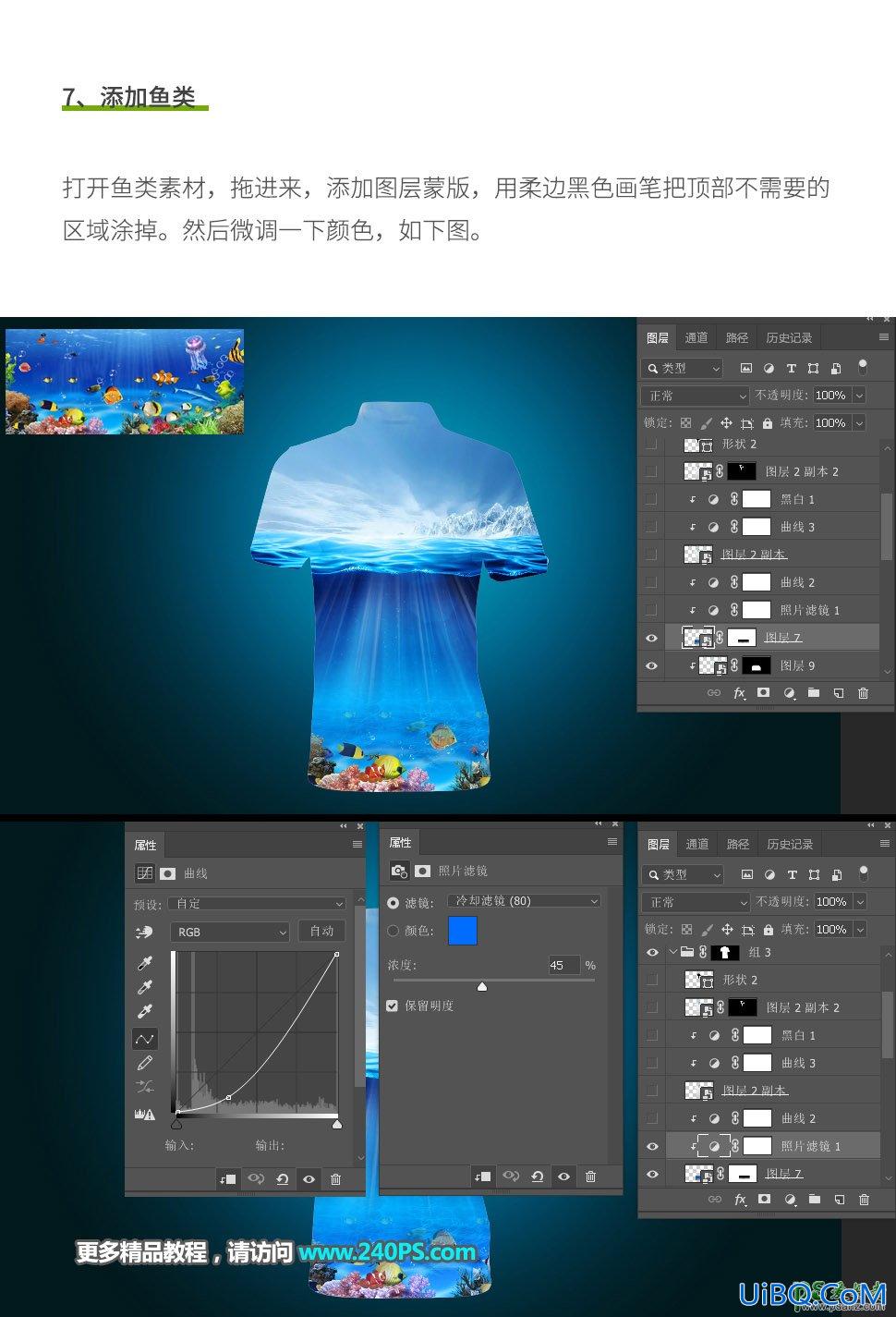Viewport: 896px width, 1317px height.
Task: Select the pencil draw-curve tool
Action: pos(144,1064)
